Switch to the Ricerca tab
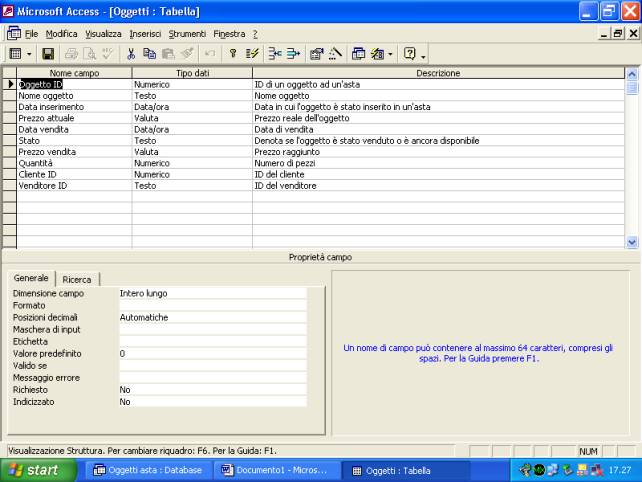642x482 pixels. point(77,280)
